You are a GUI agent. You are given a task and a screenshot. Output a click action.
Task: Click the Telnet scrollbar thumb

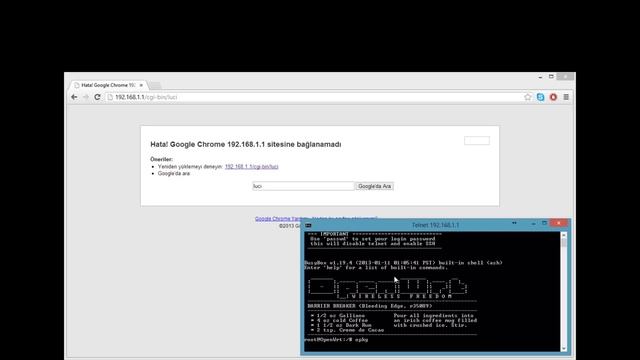564,243
